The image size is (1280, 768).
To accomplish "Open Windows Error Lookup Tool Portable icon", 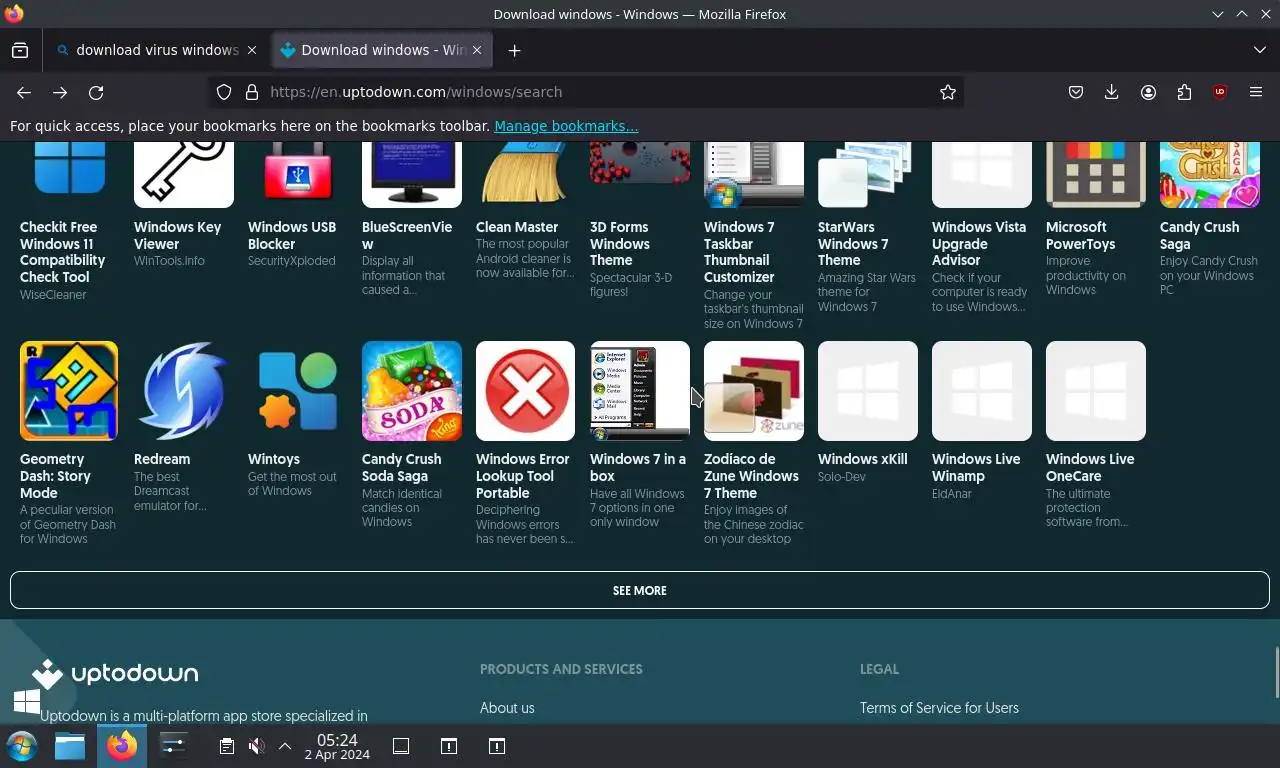I will [x=525, y=391].
